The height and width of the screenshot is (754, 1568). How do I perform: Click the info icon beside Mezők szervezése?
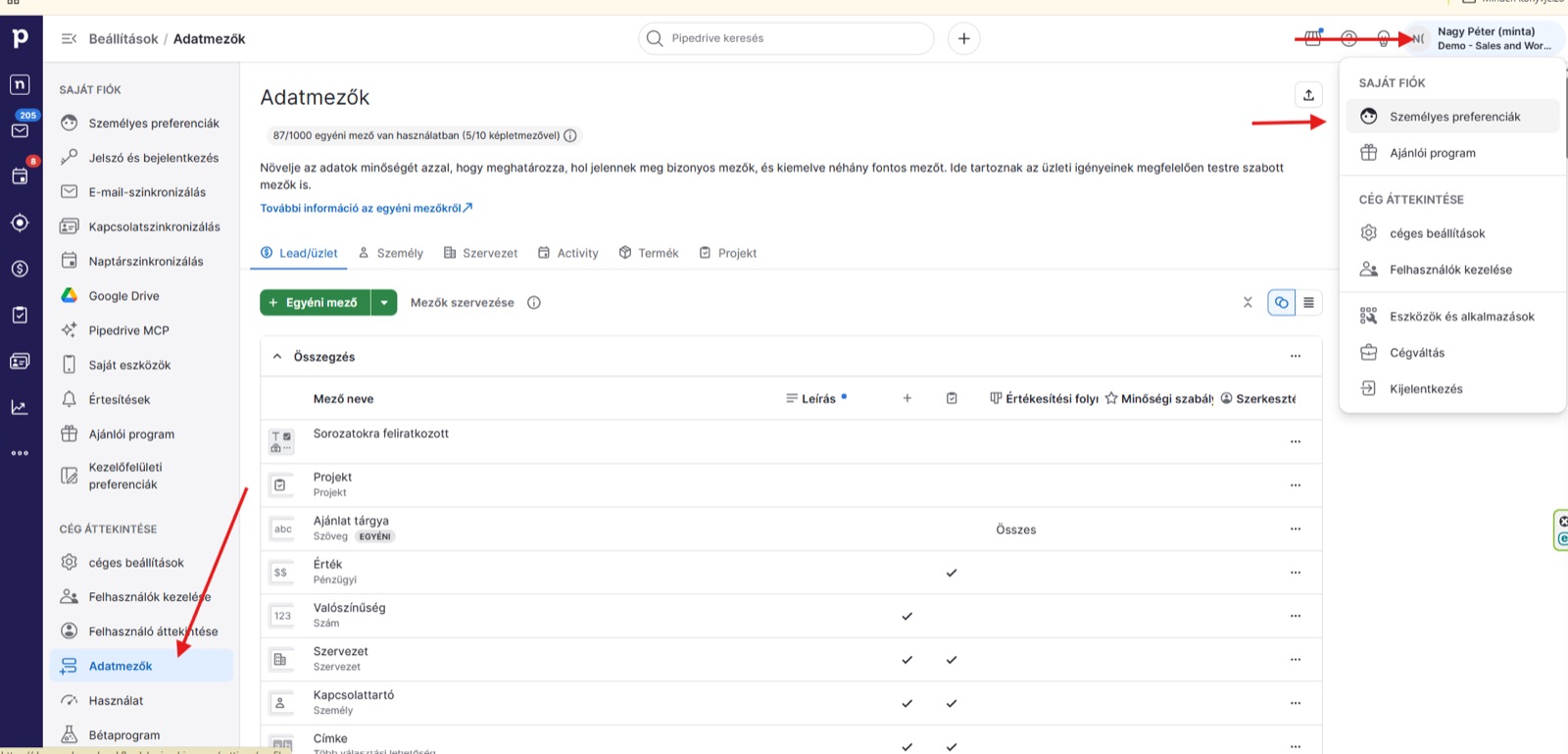534,302
